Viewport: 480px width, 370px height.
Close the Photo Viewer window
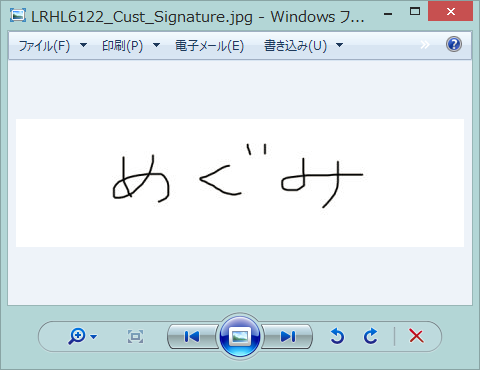tap(451, 11)
